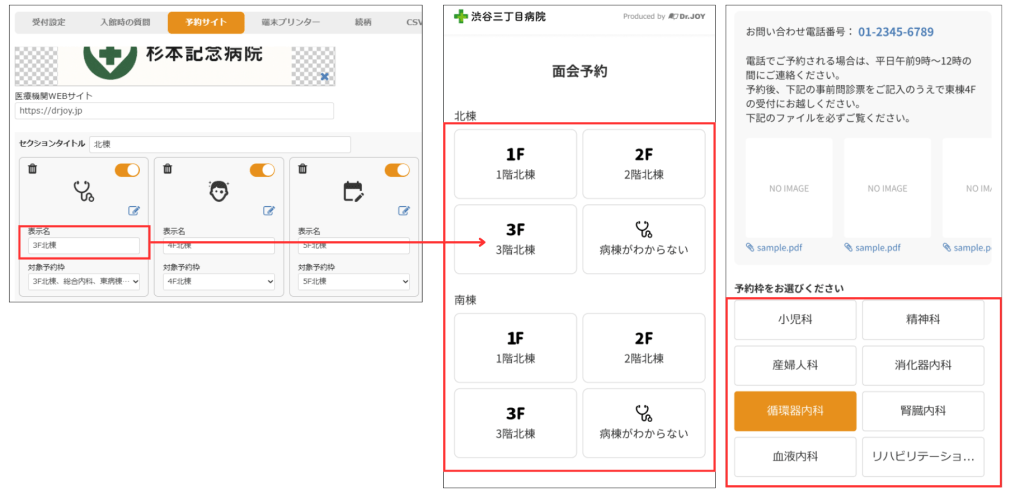Delete the first card with trash icon

click(x=32, y=170)
